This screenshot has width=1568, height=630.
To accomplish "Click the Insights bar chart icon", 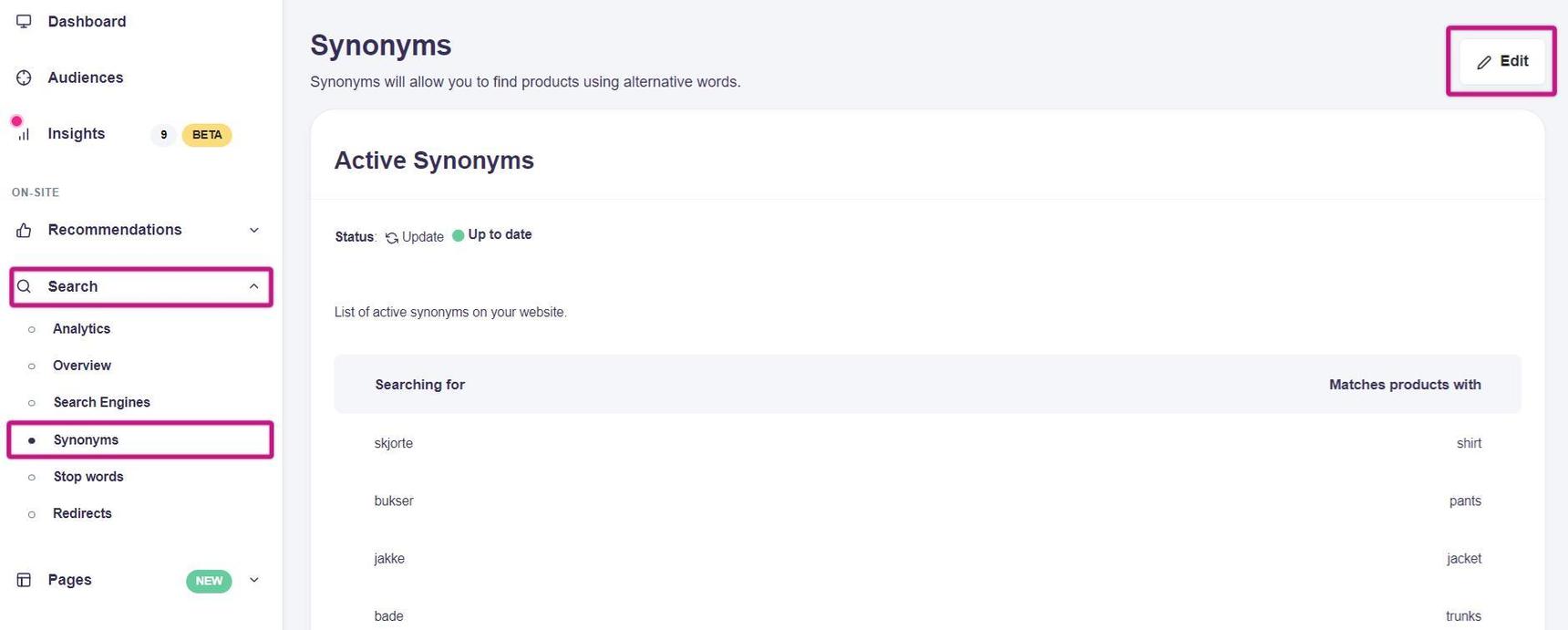I will pos(24,134).
